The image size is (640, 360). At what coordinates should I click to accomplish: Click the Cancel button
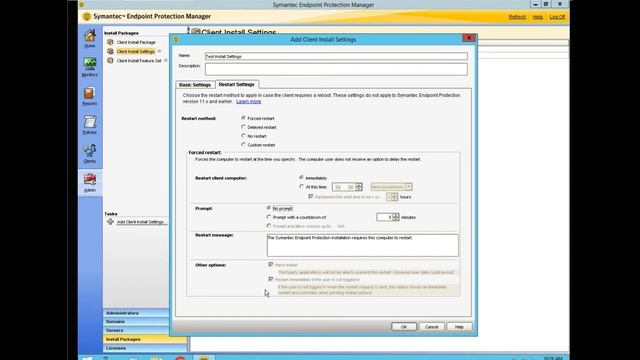coord(431,327)
